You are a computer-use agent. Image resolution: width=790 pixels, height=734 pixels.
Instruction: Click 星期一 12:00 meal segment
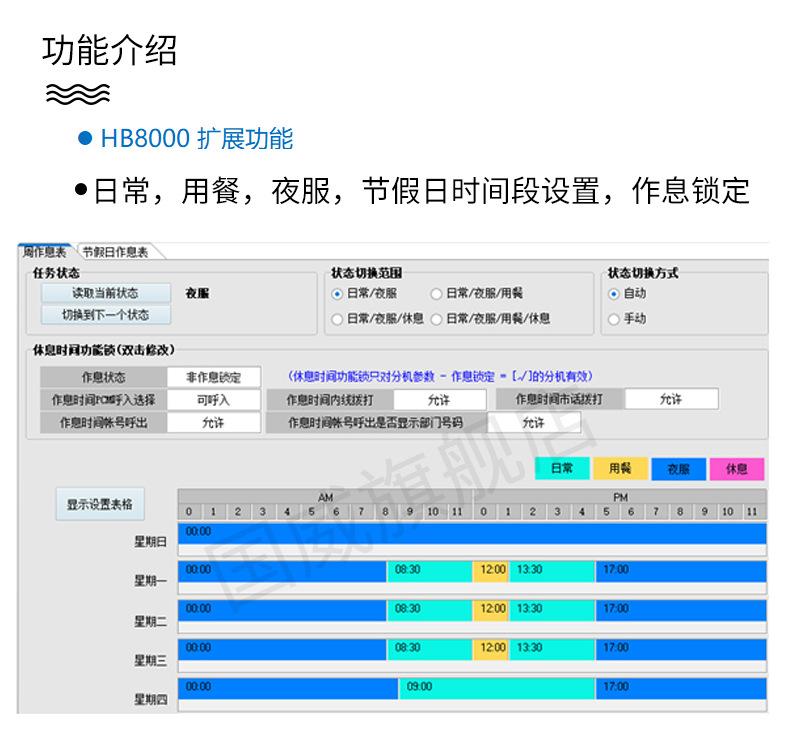click(x=491, y=572)
